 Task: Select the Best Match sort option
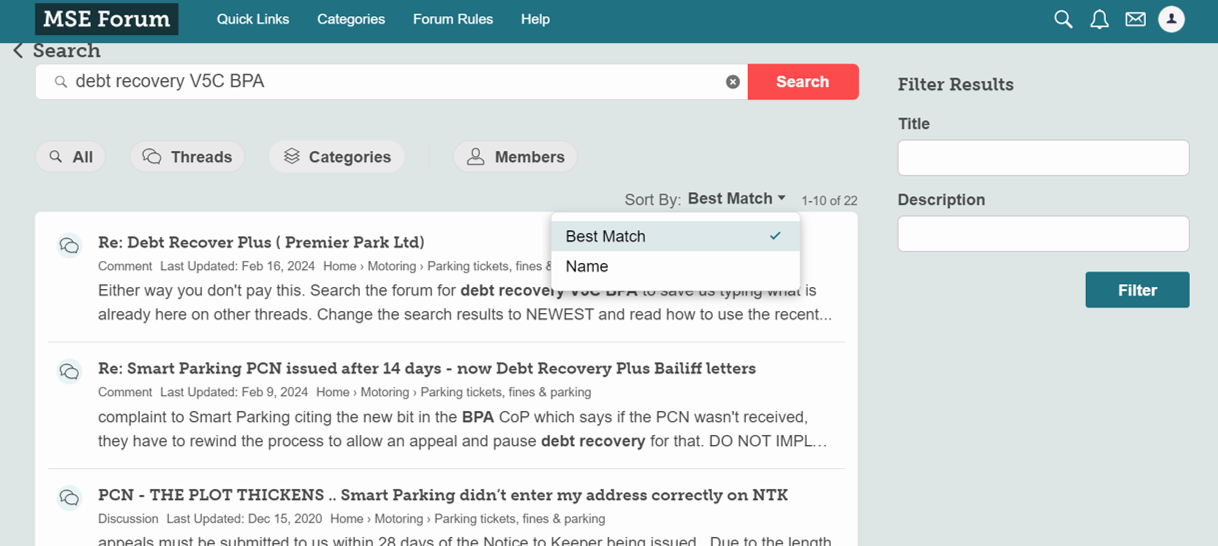click(x=606, y=236)
